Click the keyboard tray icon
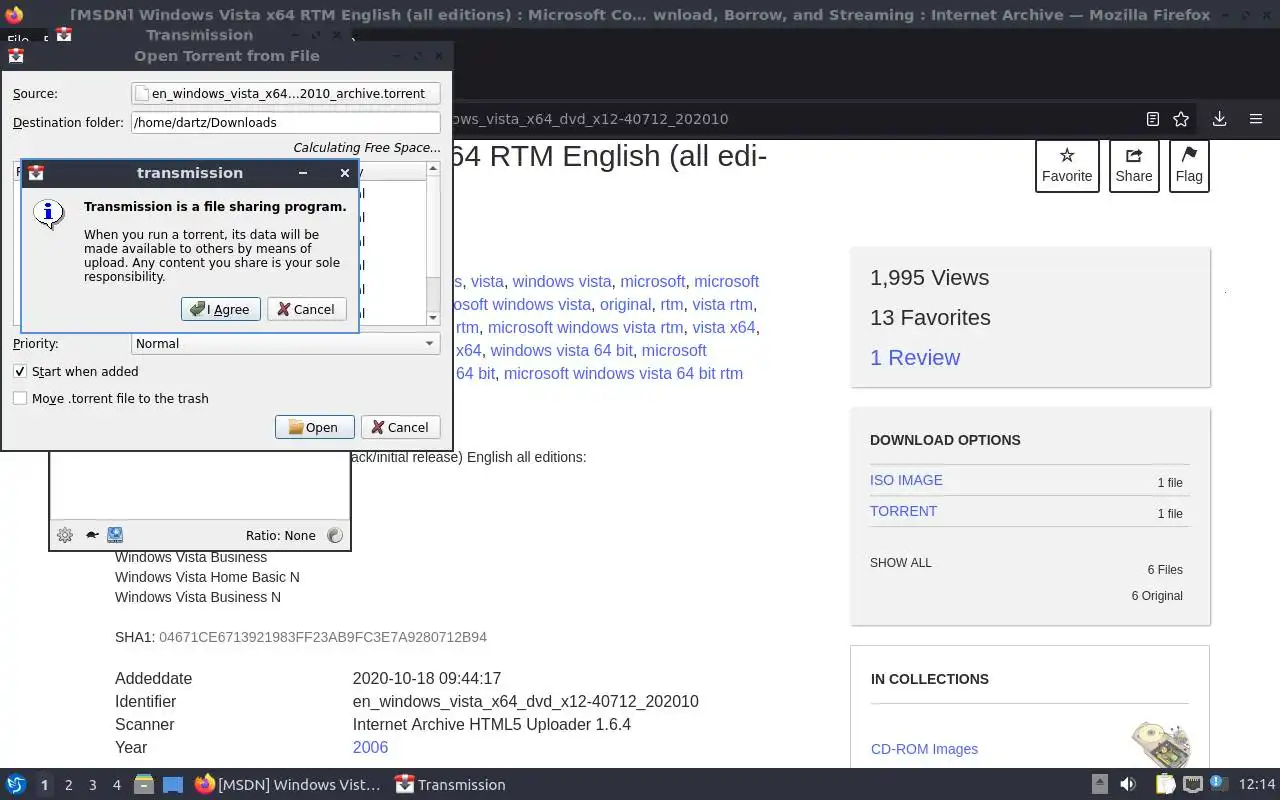Image resolution: width=1280 pixels, height=800 pixels. 1192,785
